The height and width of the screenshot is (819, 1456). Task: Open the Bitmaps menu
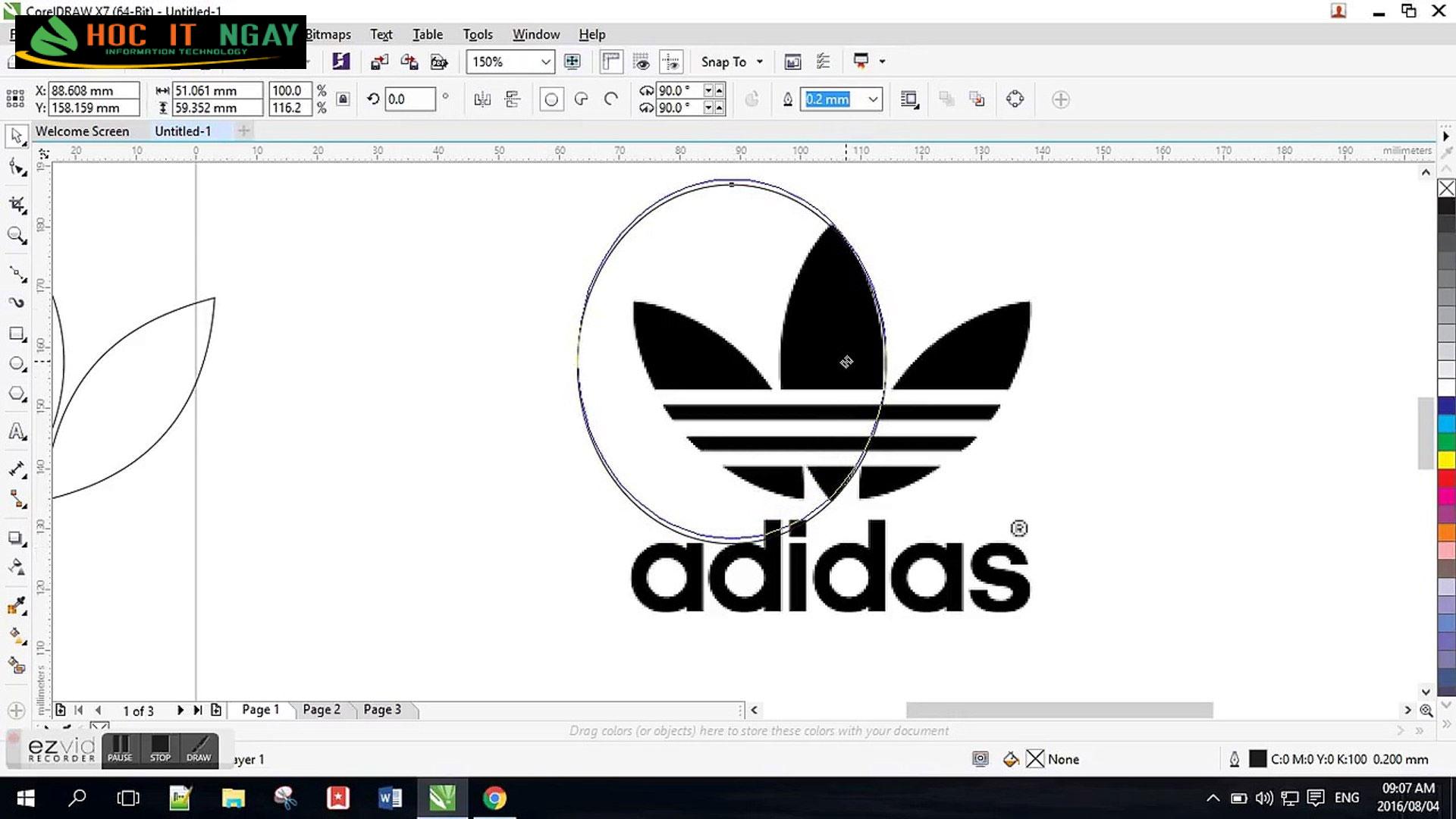(328, 34)
